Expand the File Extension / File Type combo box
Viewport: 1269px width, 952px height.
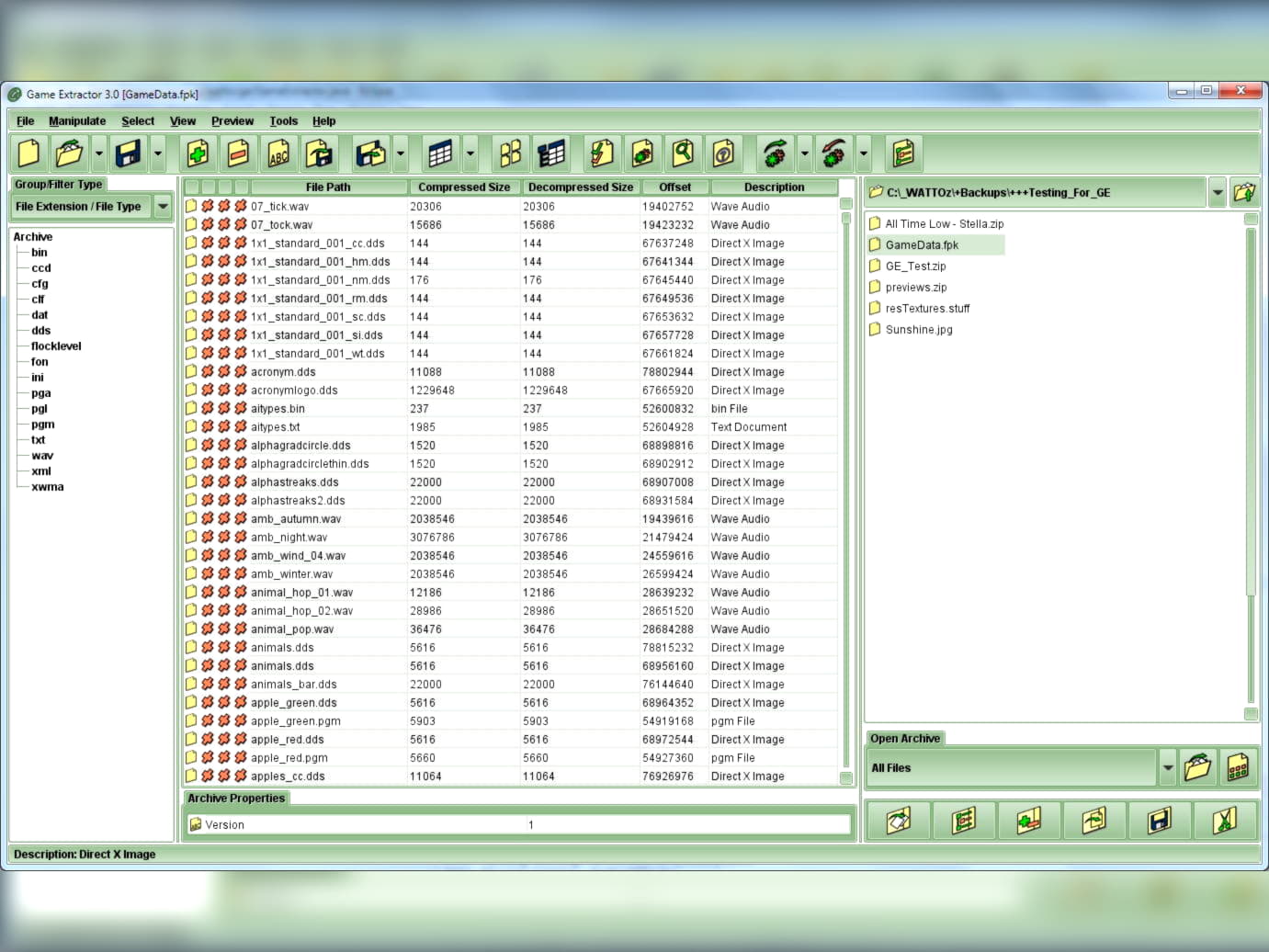click(x=163, y=207)
